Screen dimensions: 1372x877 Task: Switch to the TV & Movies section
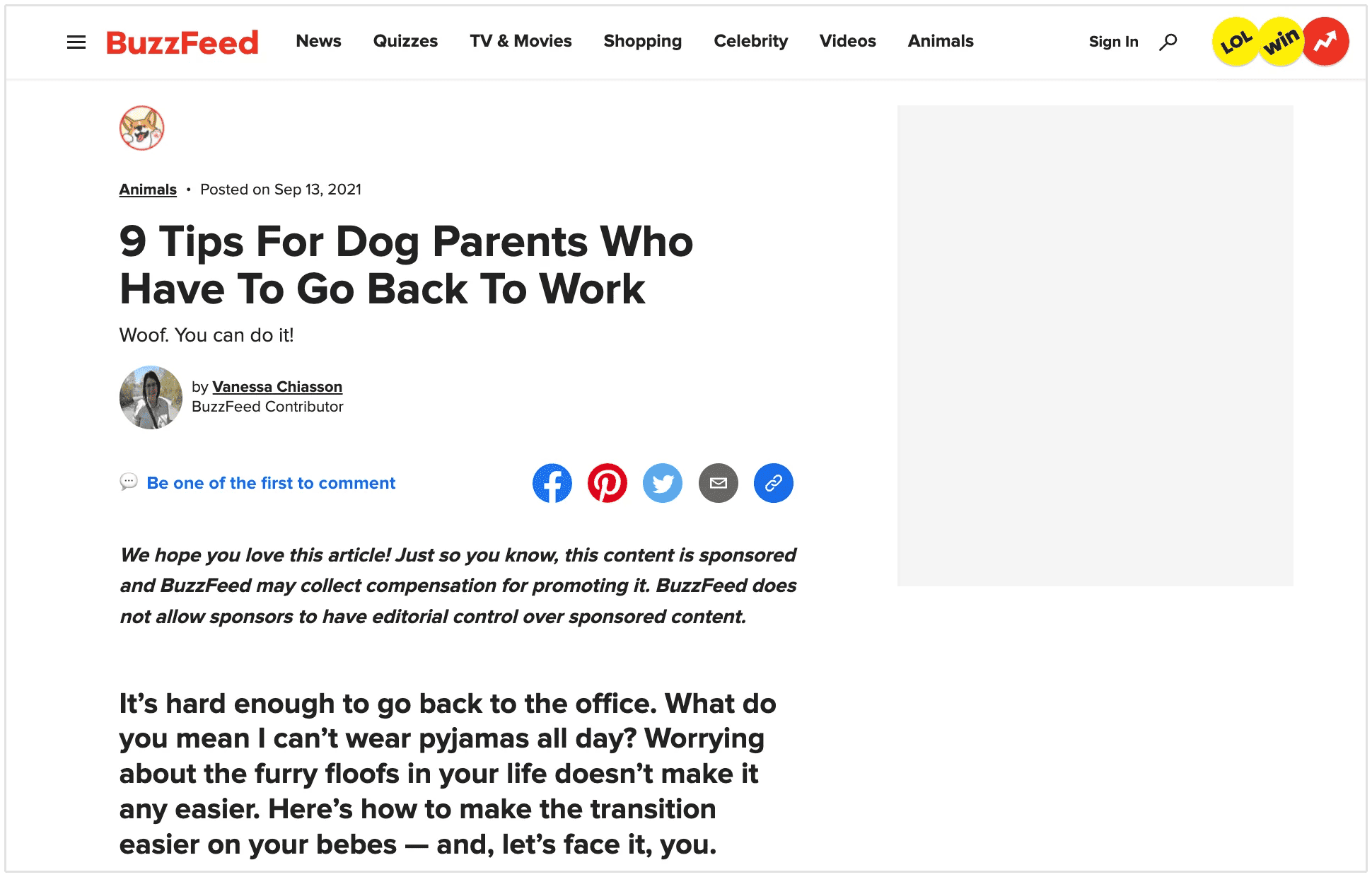click(521, 41)
